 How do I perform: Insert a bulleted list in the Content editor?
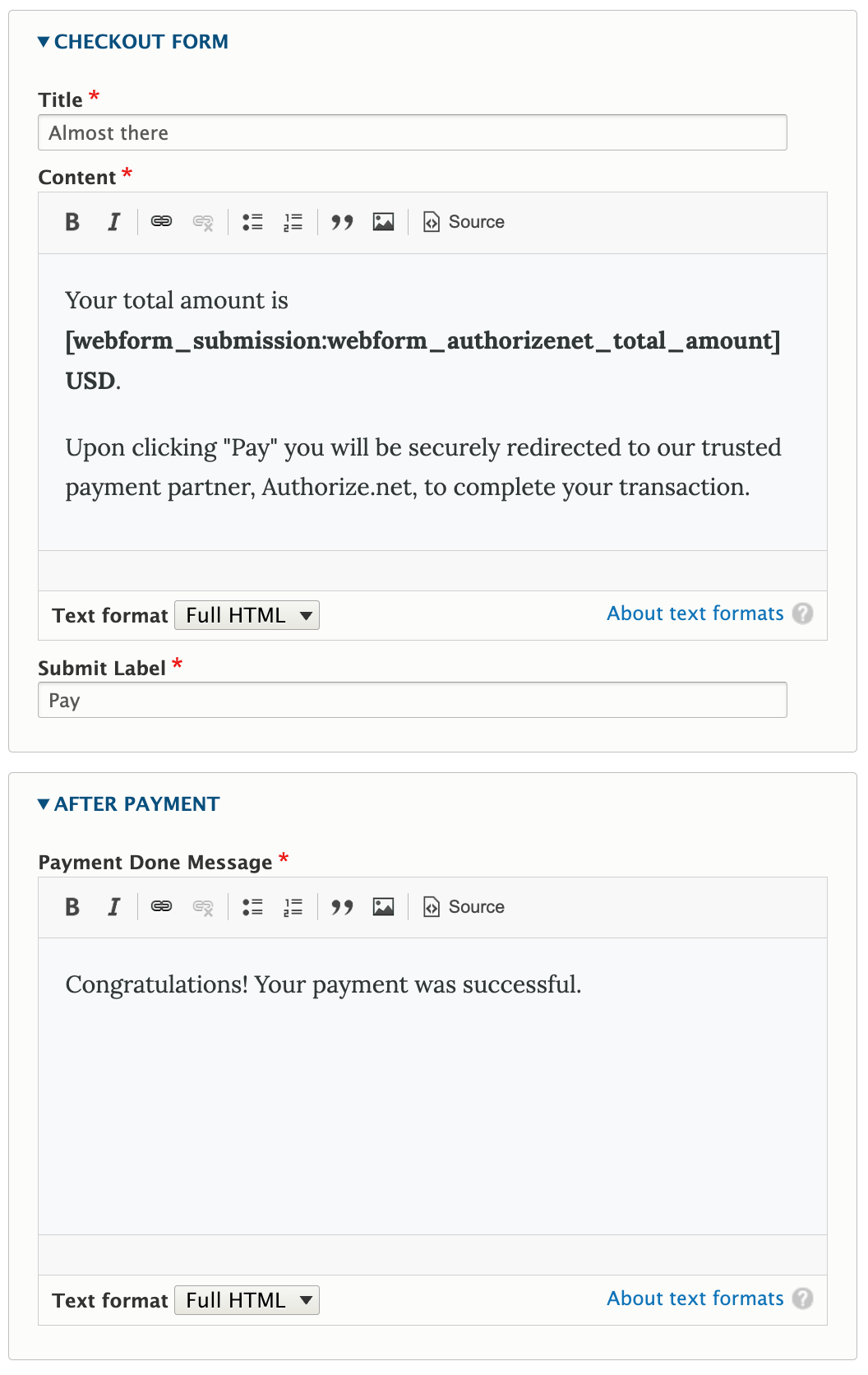click(x=252, y=221)
